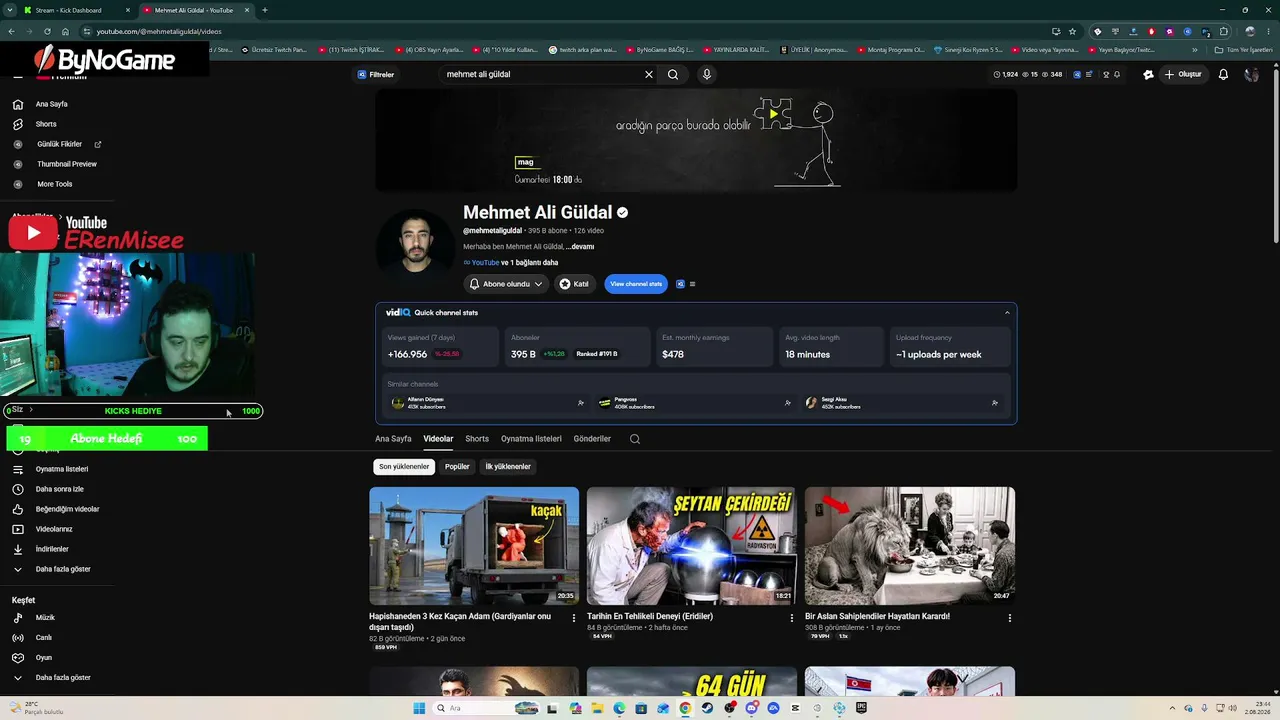Viewport: 1280px width, 720px height.
Task: Open the channel Ana Sayfa tab
Action: coord(393,439)
